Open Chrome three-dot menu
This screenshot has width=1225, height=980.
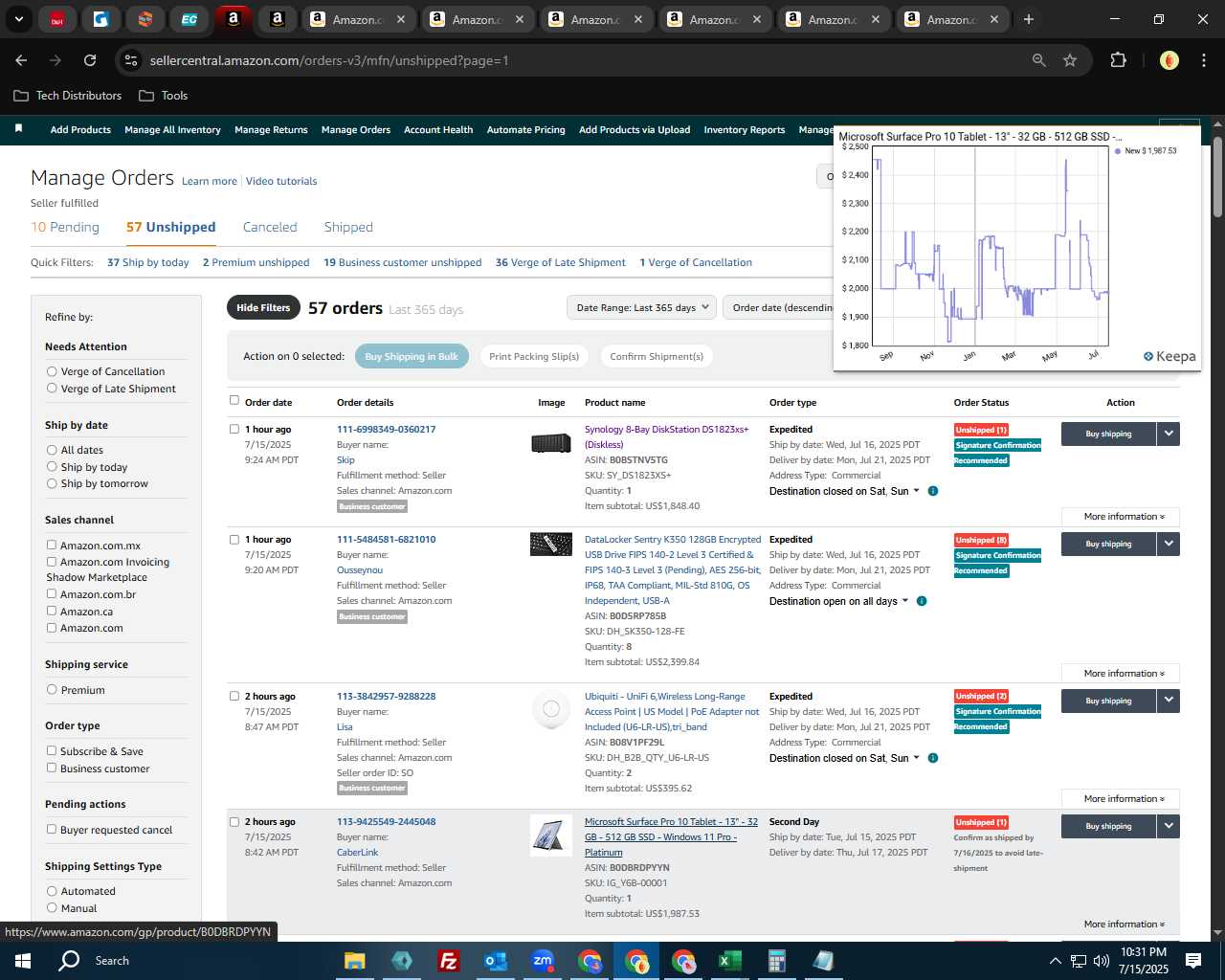pyautogui.click(x=1203, y=60)
